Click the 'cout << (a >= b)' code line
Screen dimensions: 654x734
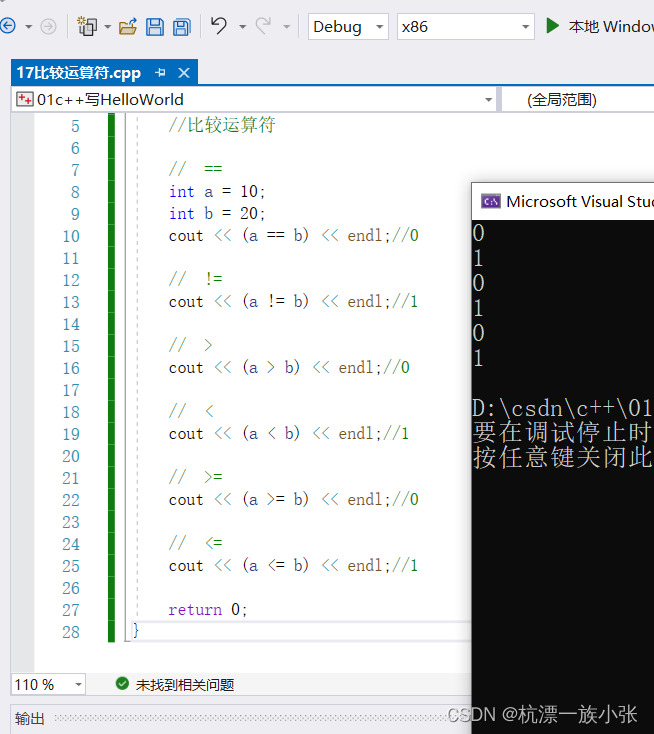coord(294,499)
